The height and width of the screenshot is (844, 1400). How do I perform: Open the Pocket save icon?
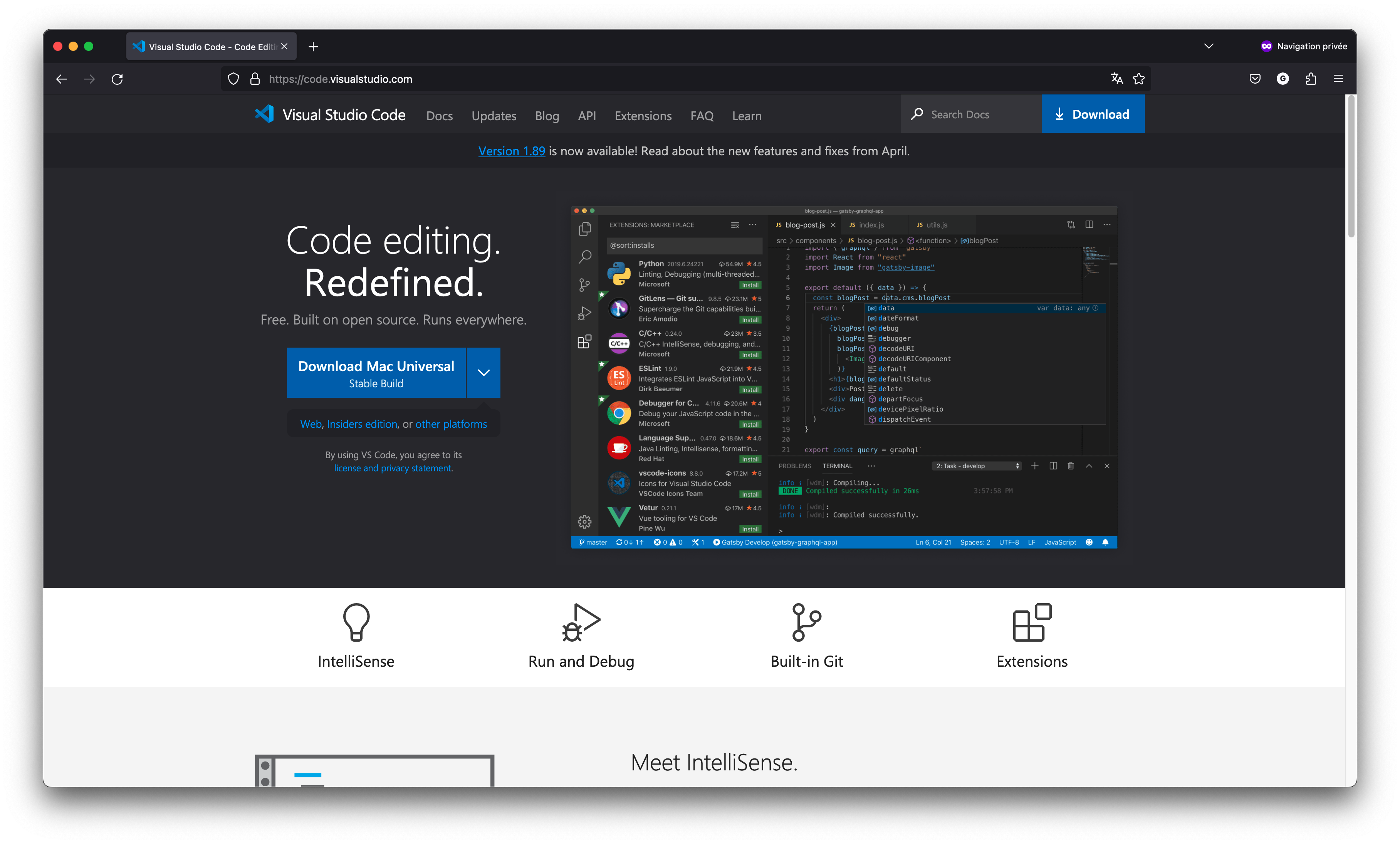coord(1255,79)
